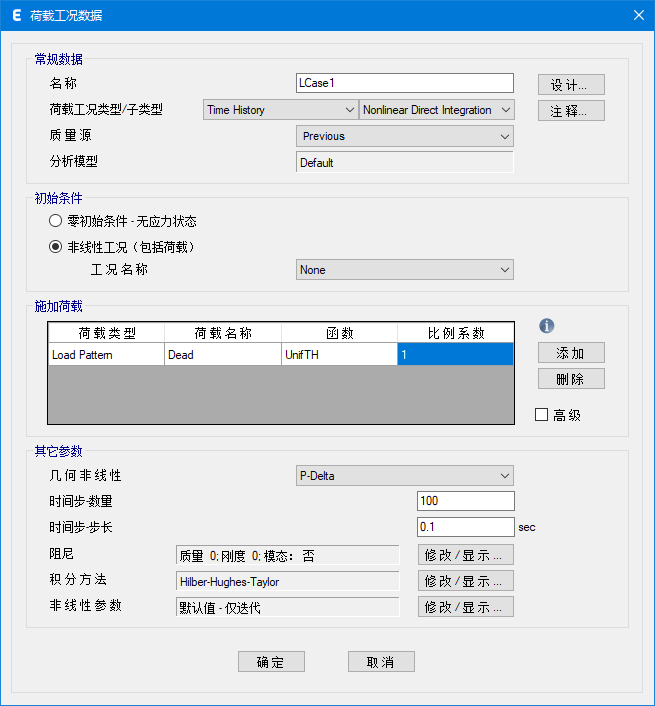655x706 pixels.
Task: Expand the 工况名称 None dropdown
Action: point(405,269)
